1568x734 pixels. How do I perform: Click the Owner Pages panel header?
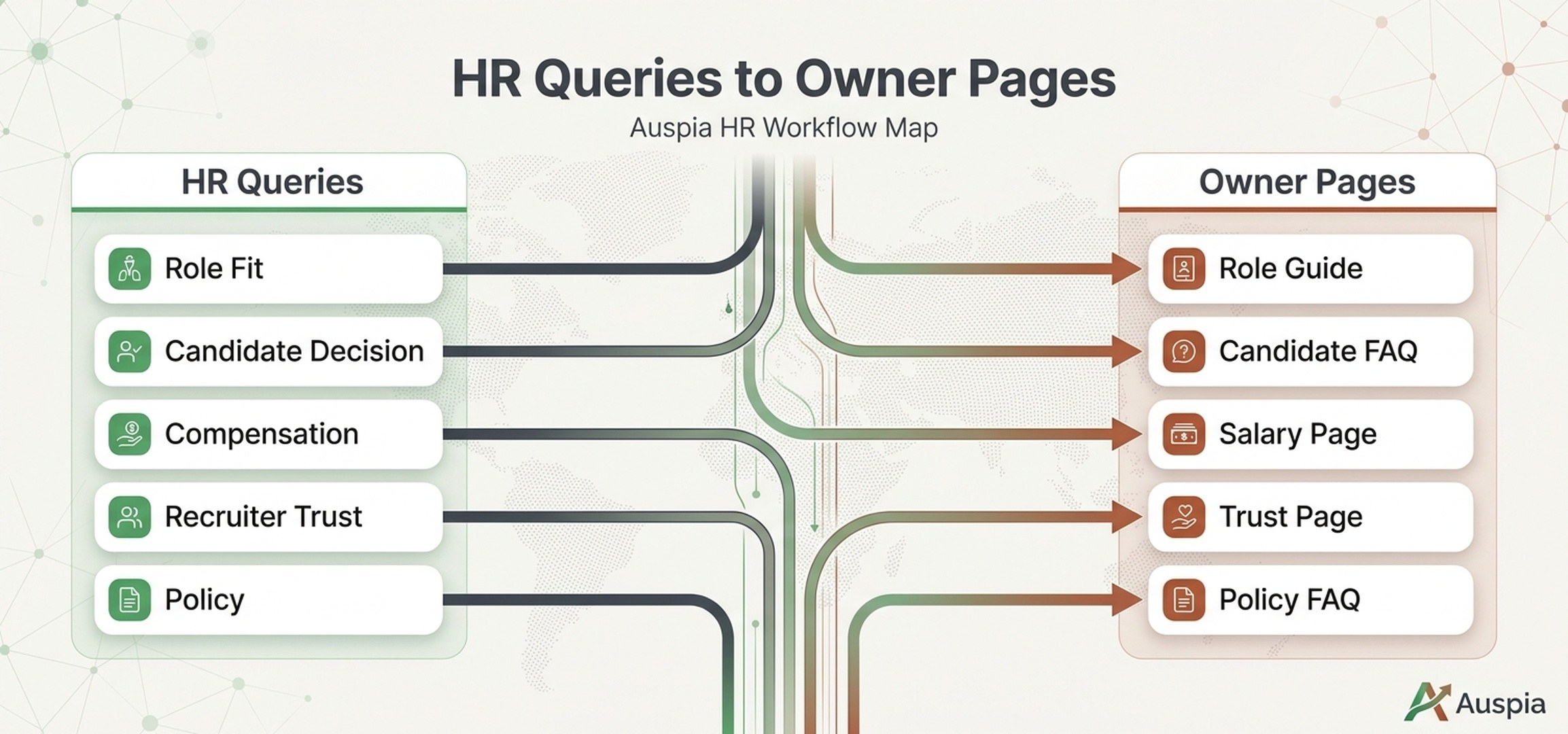point(1307,181)
